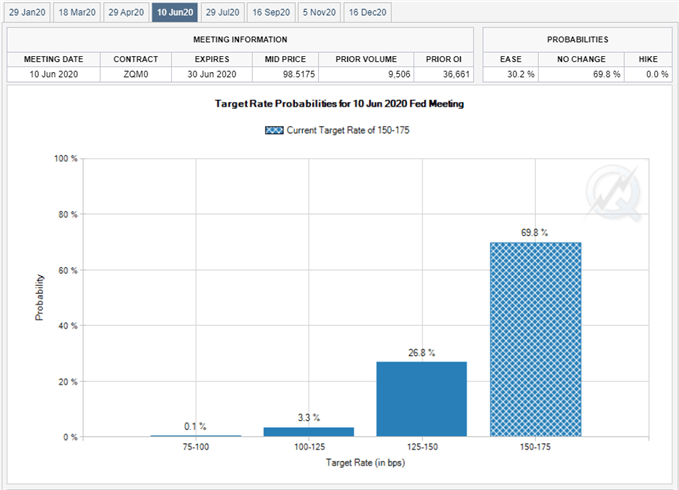Click the ZQM0 contract cell

135,74
